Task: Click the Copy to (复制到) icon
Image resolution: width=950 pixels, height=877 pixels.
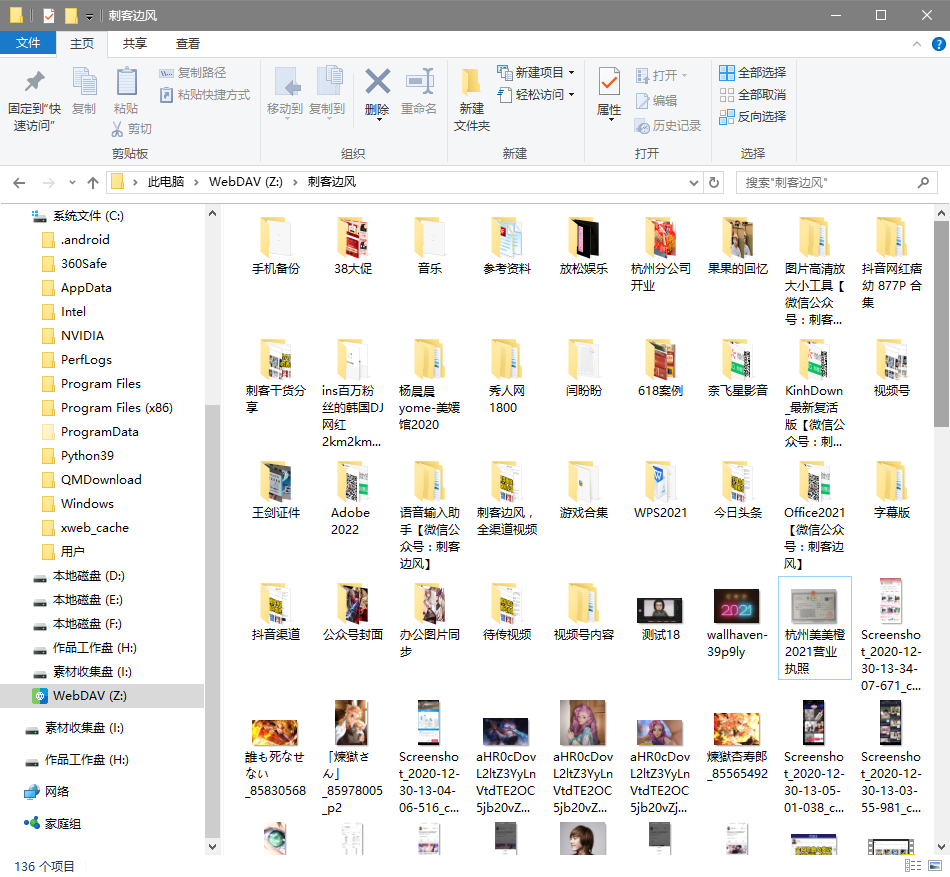Action: (x=328, y=82)
